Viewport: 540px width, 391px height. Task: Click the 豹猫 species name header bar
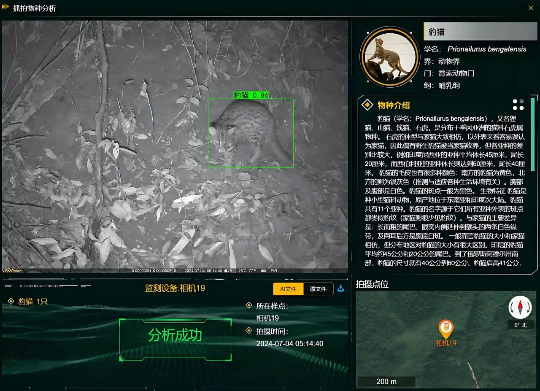coord(480,31)
